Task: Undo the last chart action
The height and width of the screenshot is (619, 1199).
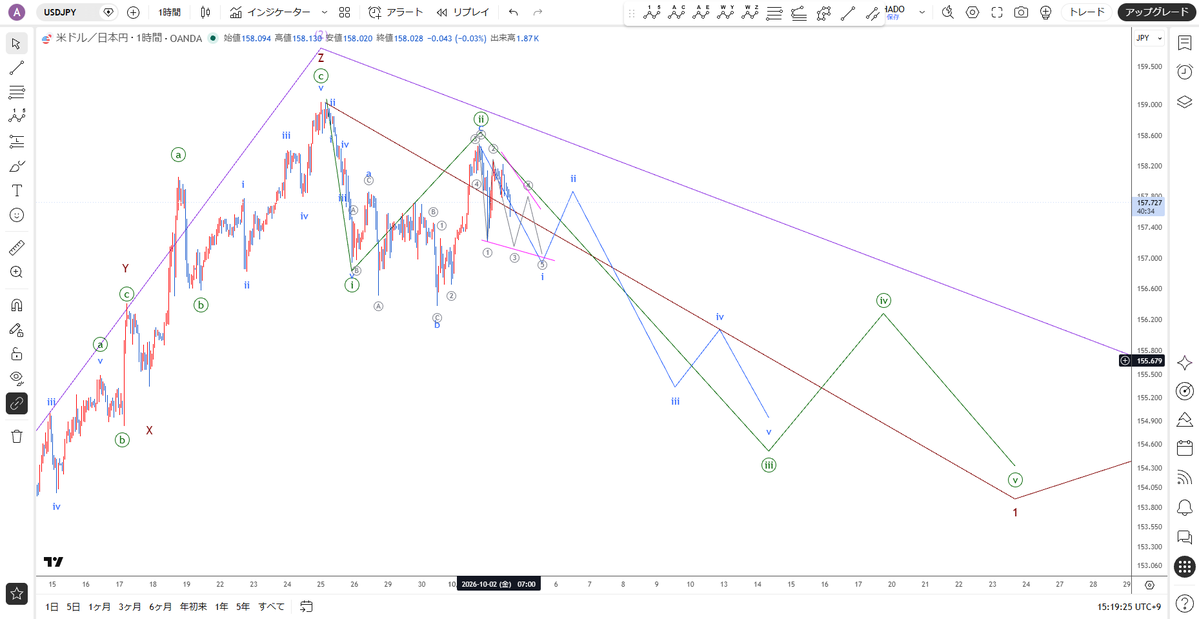Action: coord(513,12)
